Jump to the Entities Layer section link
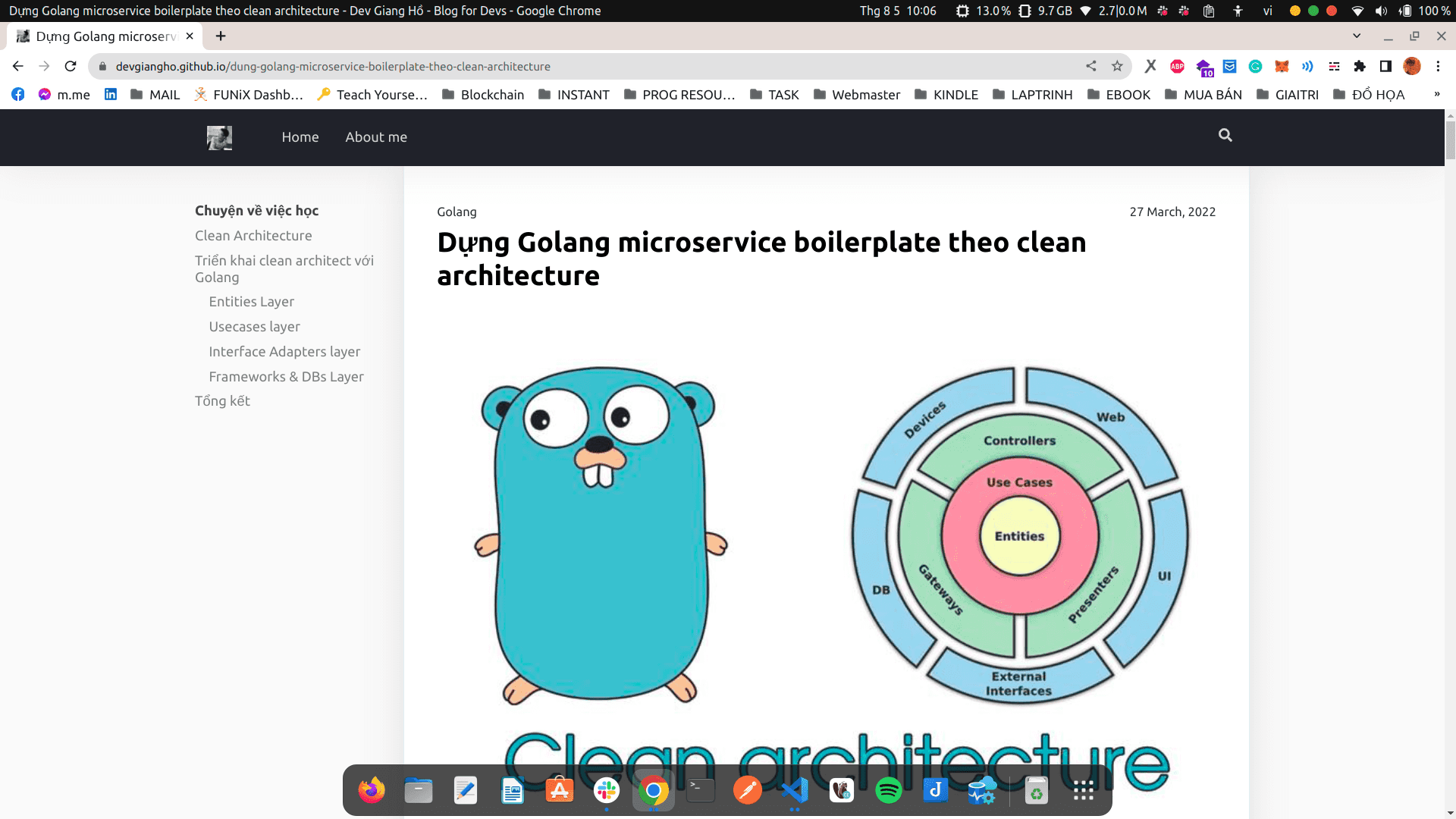 (x=251, y=302)
